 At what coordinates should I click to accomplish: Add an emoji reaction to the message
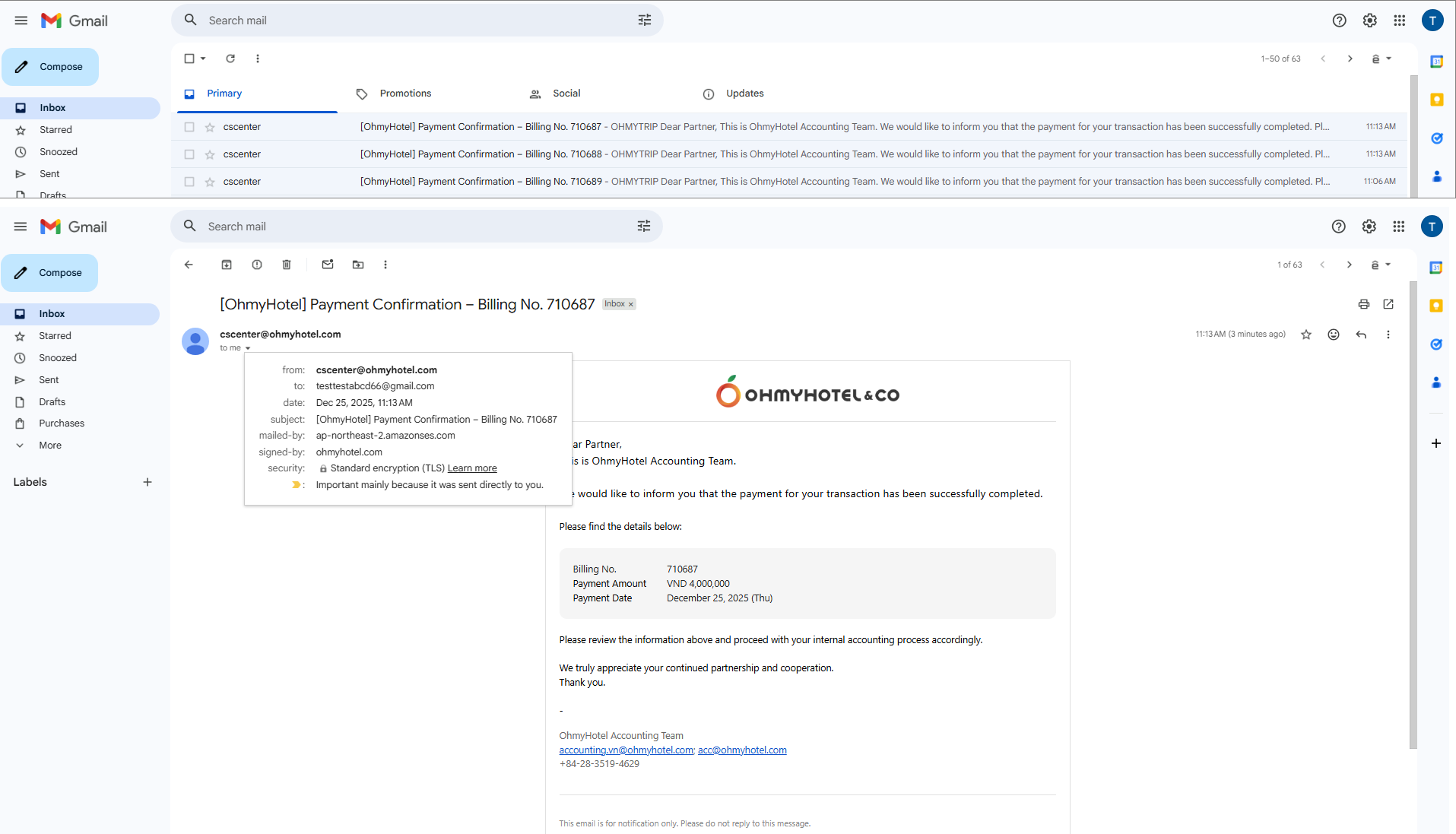pyautogui.click(x=1334, y=335)
